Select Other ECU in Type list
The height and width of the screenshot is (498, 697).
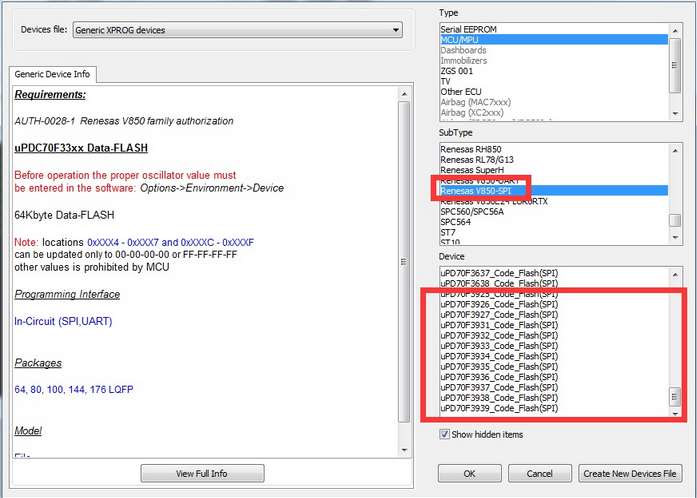click(x=553, y=92)
